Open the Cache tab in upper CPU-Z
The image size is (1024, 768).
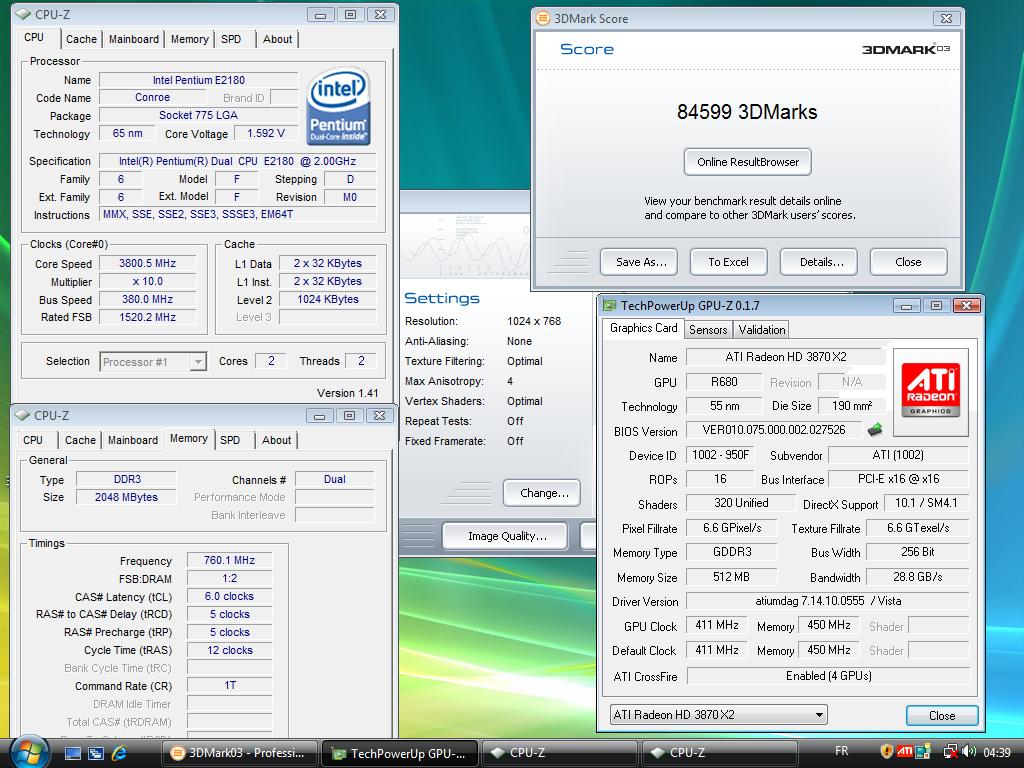click(81, 39)
